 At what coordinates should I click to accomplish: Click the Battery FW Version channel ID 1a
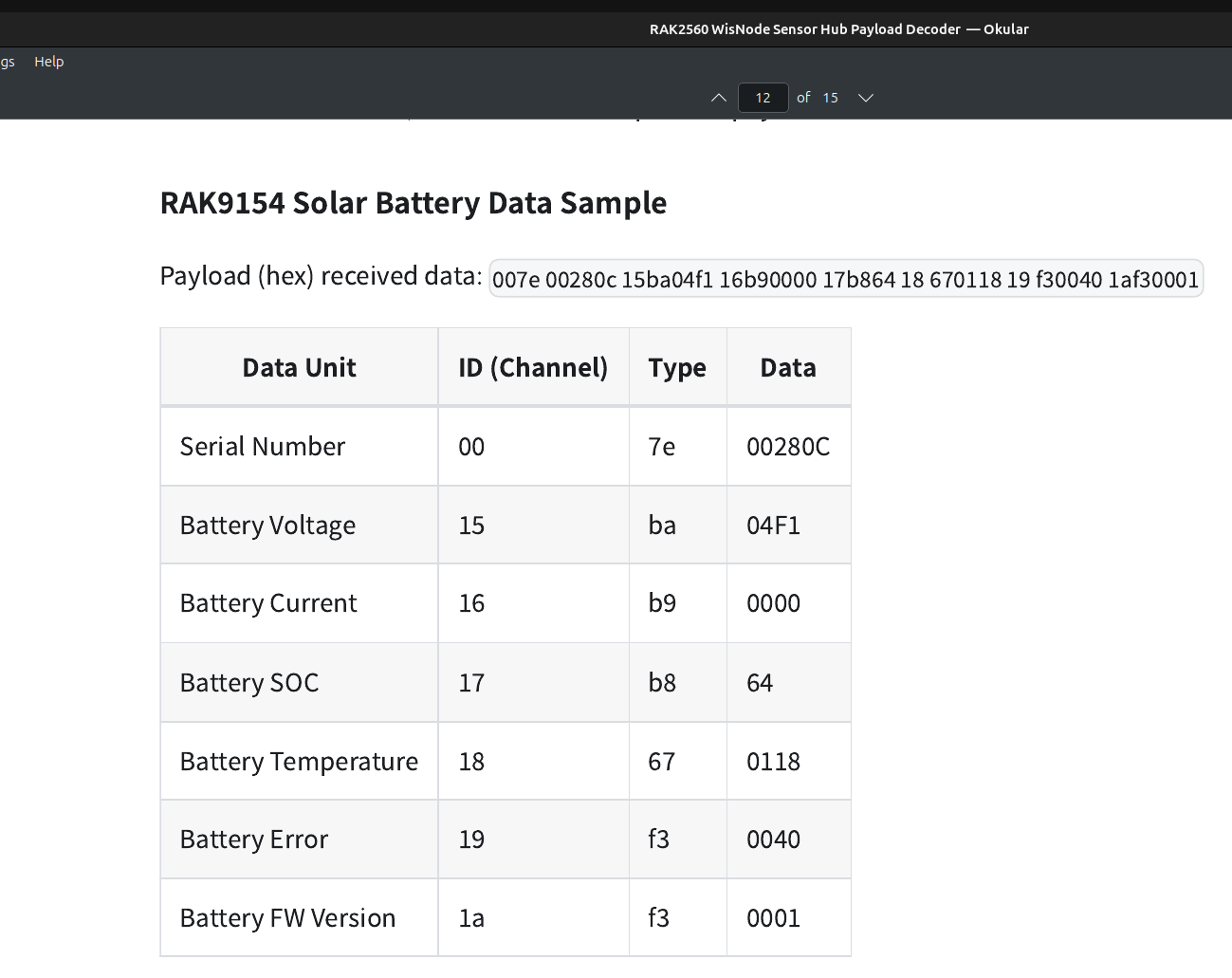coord(471,918)
